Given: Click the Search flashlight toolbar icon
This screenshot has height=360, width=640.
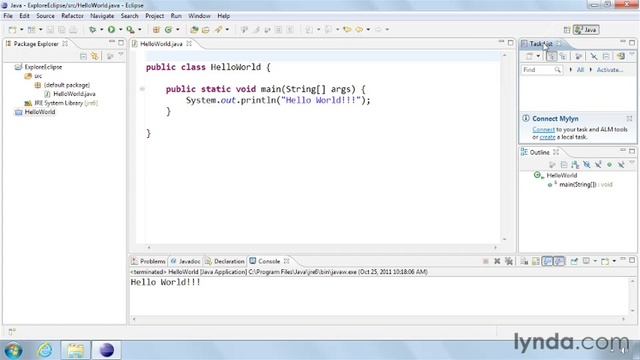Looking at the screenshot, I should [219, 29].
